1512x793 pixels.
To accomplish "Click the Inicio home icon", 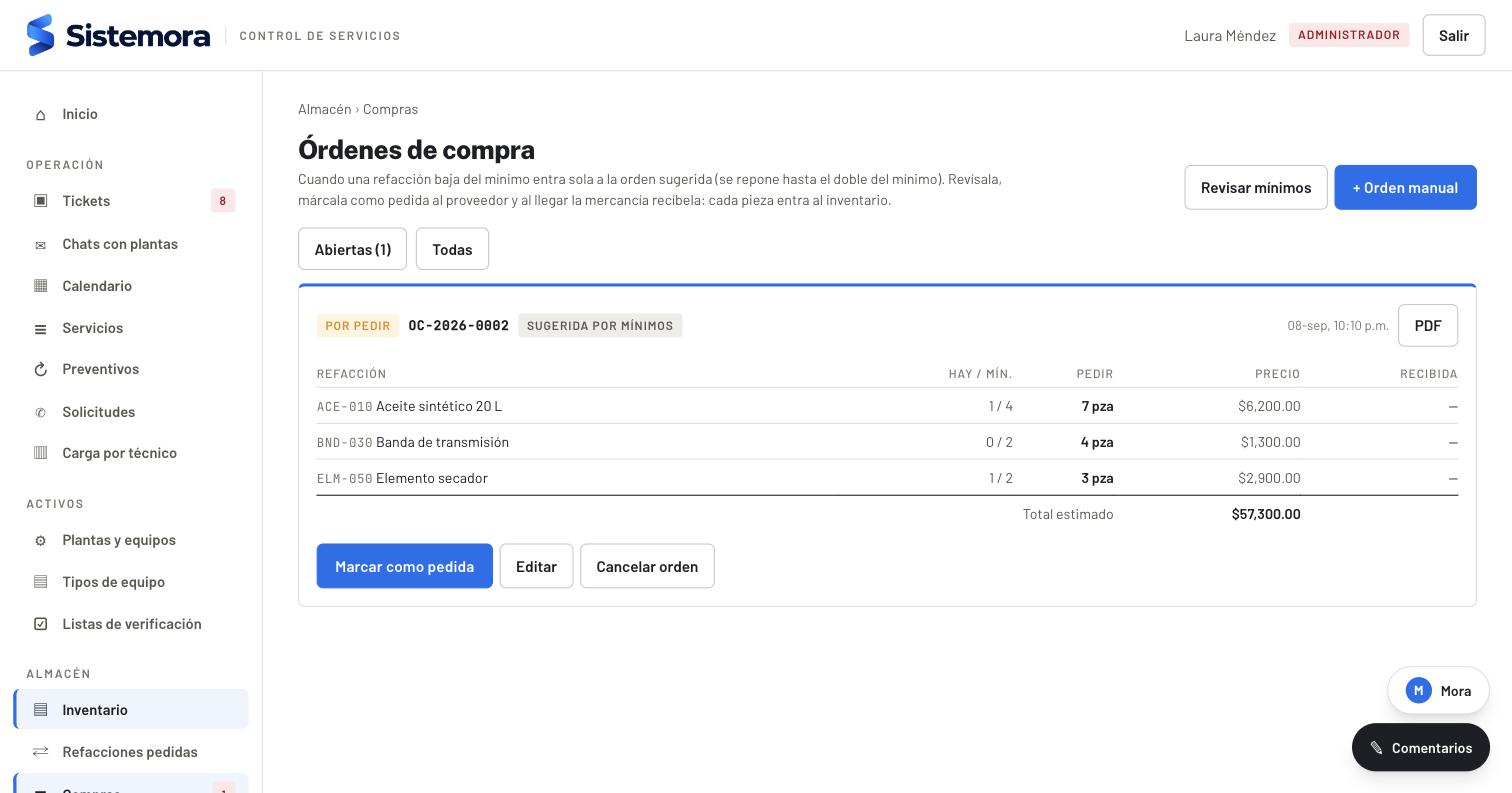I will pyautogui.click(x=41, y=115).
